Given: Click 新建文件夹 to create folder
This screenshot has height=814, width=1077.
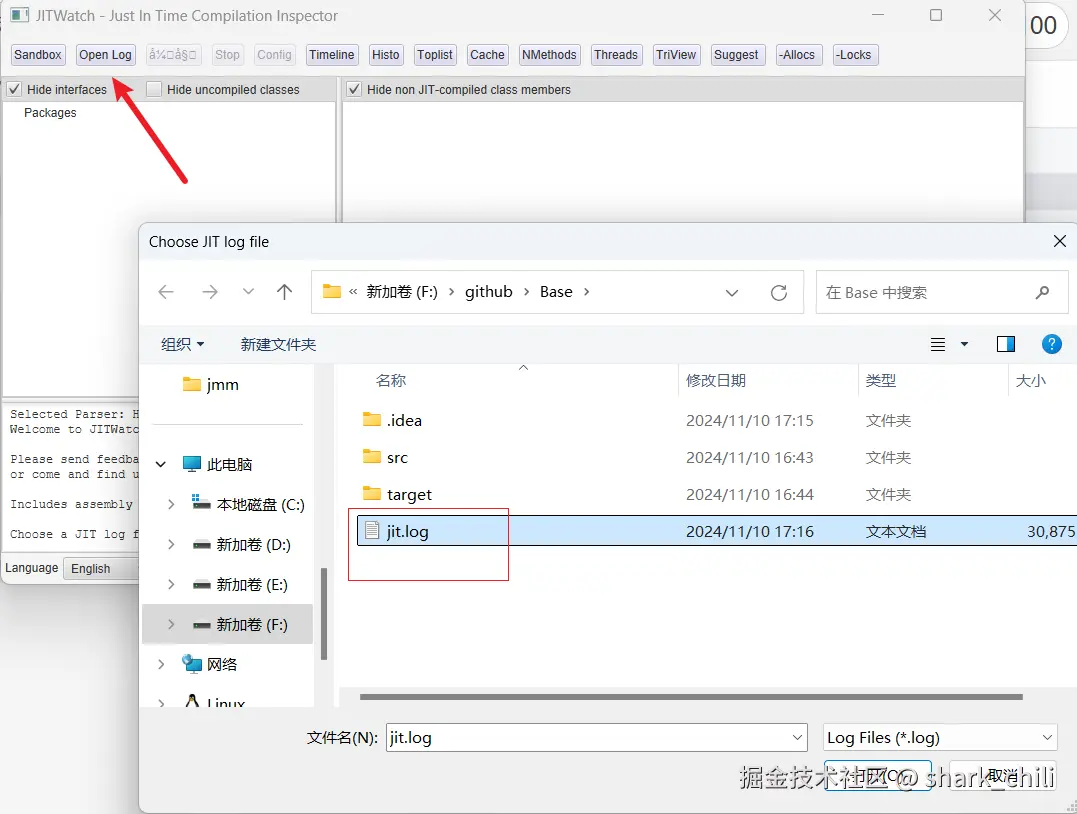Looking at the screenshot, I should tap(278, 344).
